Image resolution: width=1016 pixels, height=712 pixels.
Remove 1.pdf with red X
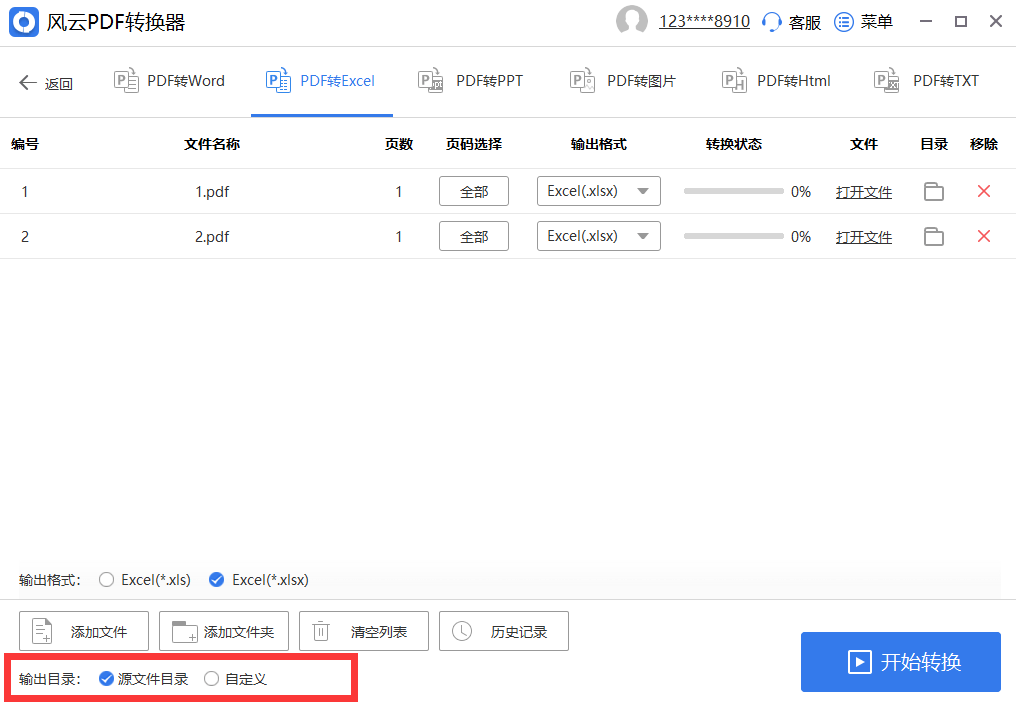(984, 191)
